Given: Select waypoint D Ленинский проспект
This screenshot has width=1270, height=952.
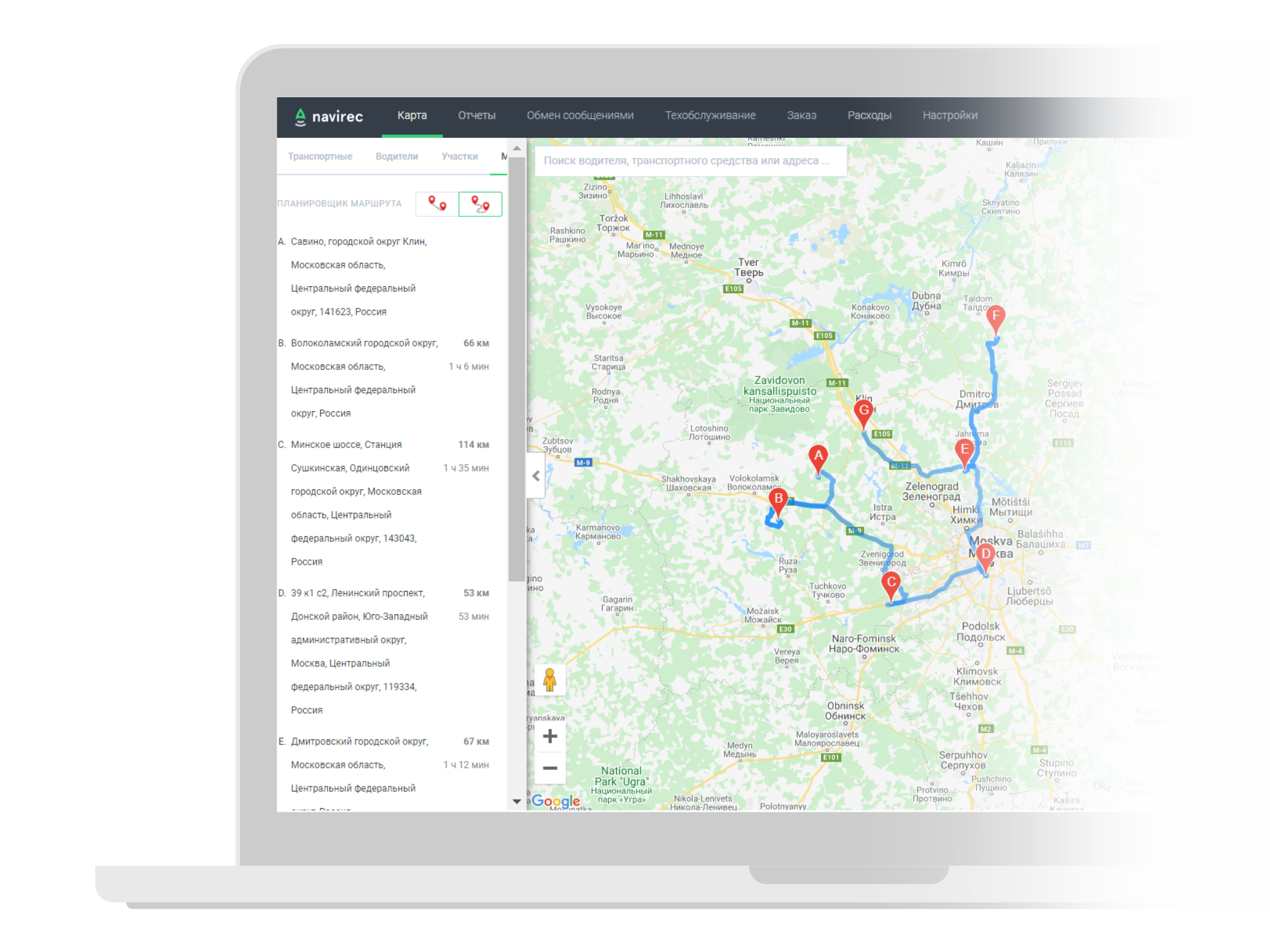Looking at the screenshot, I should [x=359, y=652].
